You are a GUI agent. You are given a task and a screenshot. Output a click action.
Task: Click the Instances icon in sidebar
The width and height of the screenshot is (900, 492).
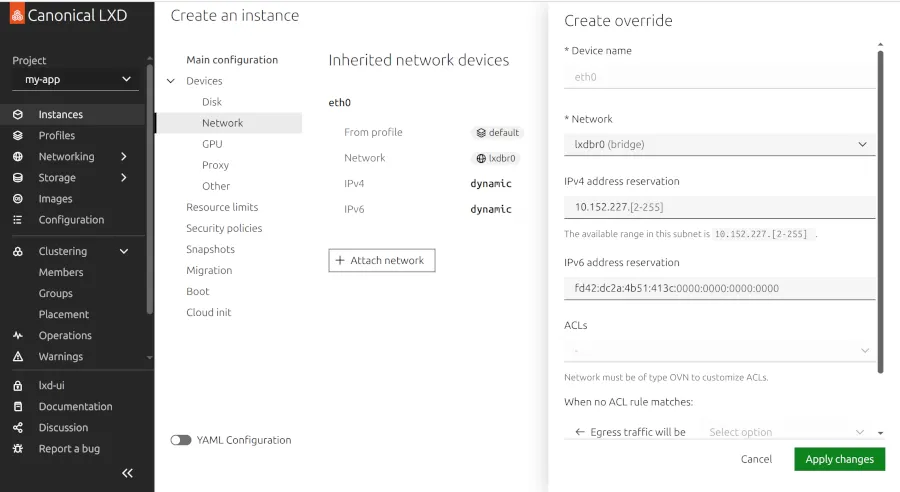18,115
